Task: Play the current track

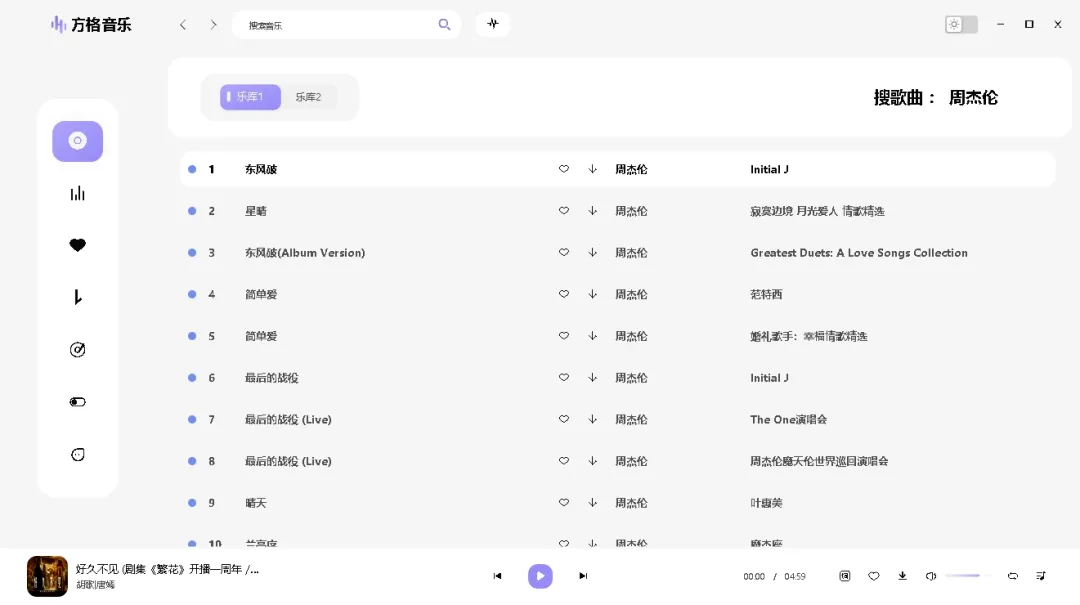Action: point(540,576)
